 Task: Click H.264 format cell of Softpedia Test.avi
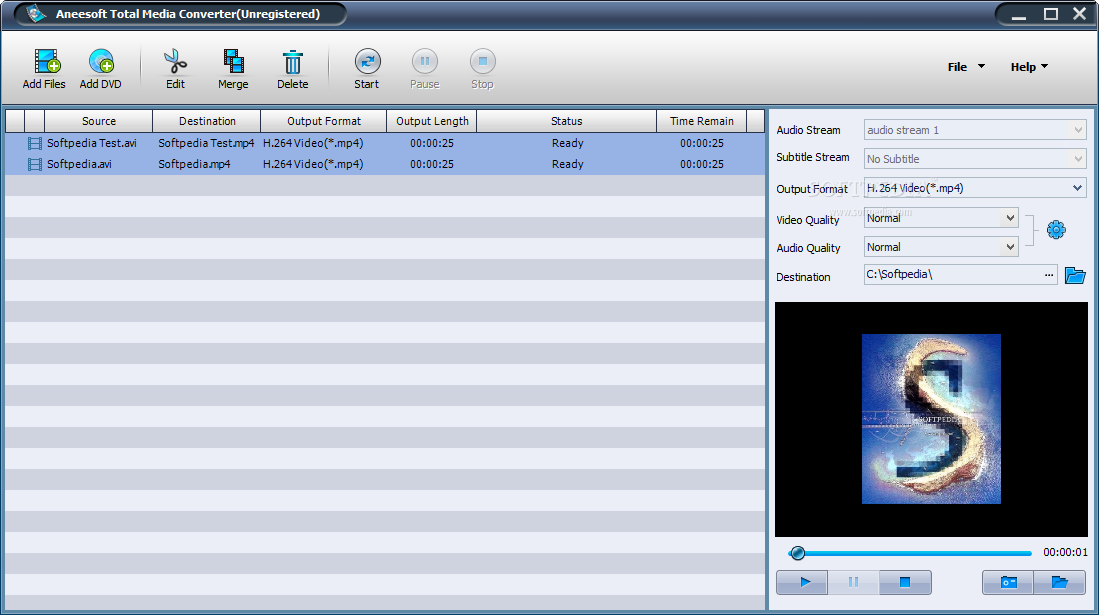(x=313, y=143)
